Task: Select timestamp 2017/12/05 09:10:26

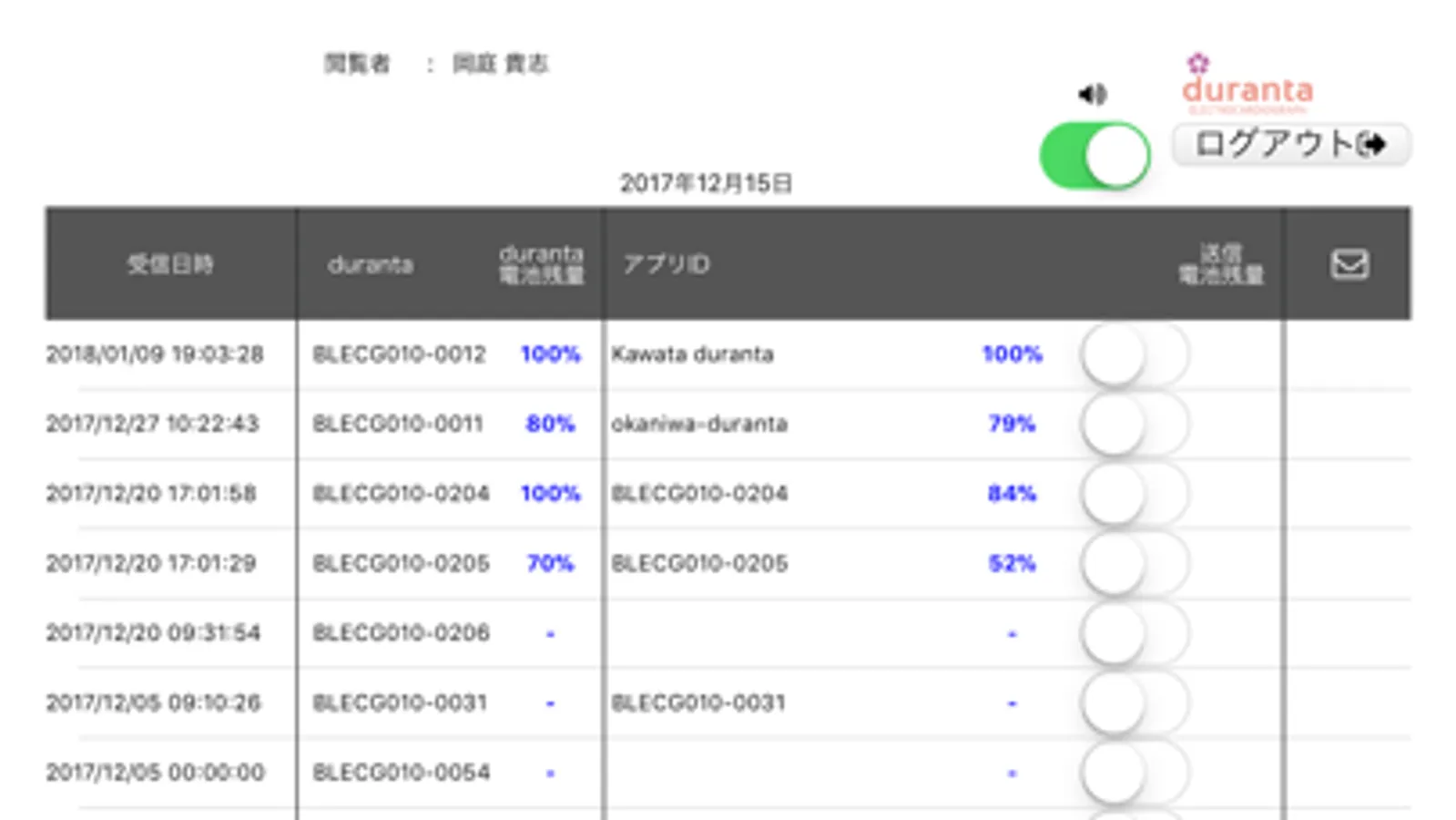Action: point(153,702)
